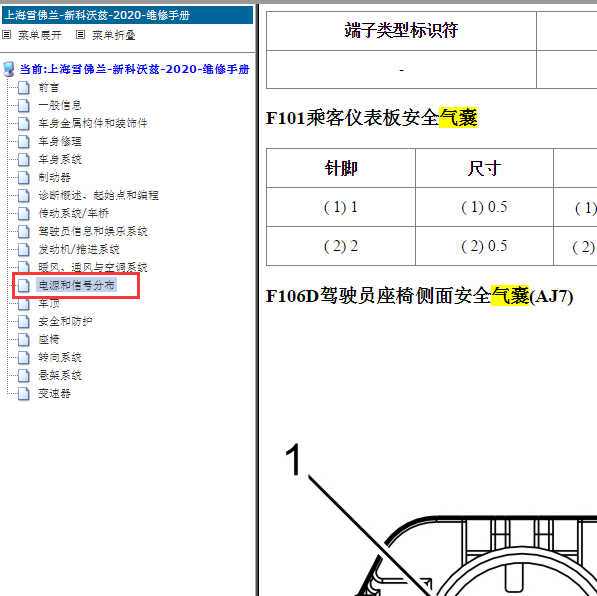
Task: Click the cell reading ( 2) 2
Action: click(341, 246)
